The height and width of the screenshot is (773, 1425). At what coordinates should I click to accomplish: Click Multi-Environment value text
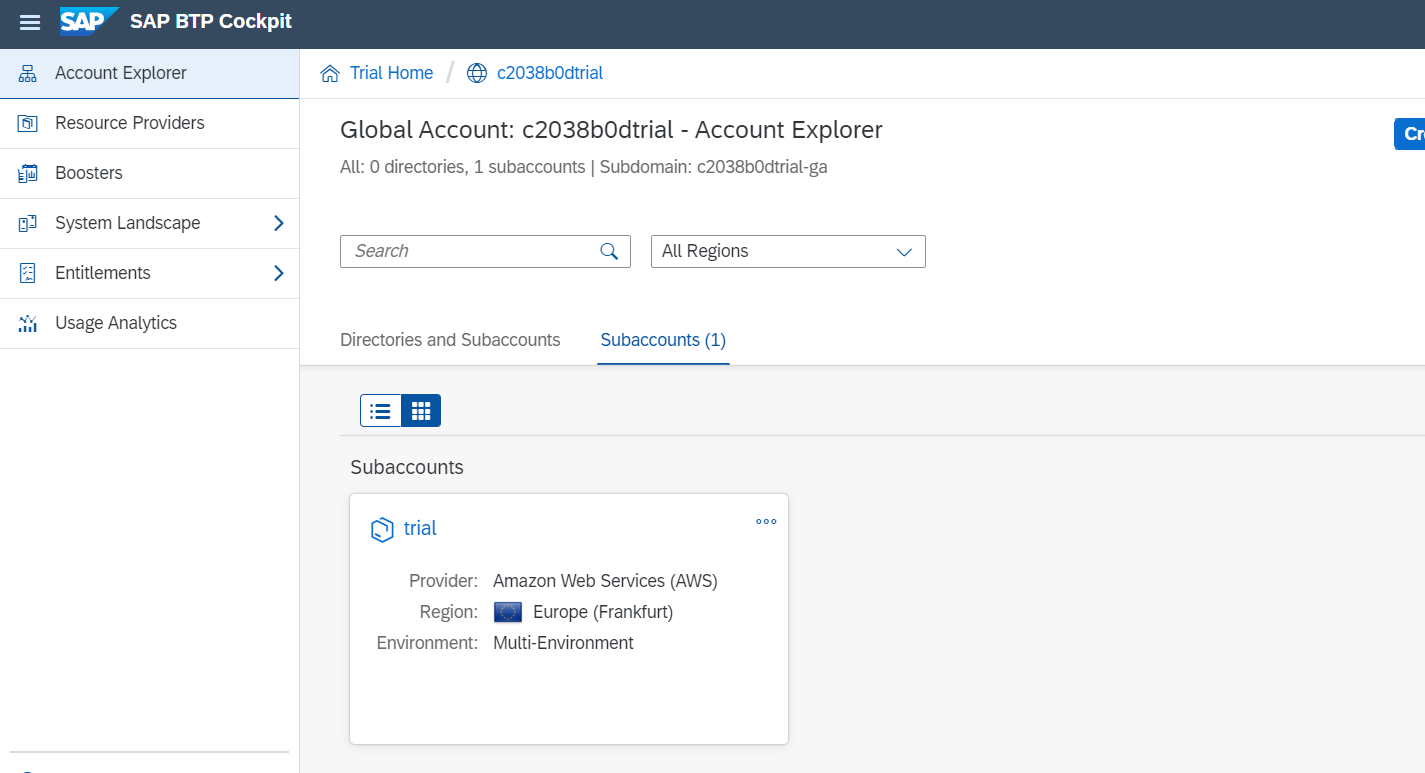563,643
